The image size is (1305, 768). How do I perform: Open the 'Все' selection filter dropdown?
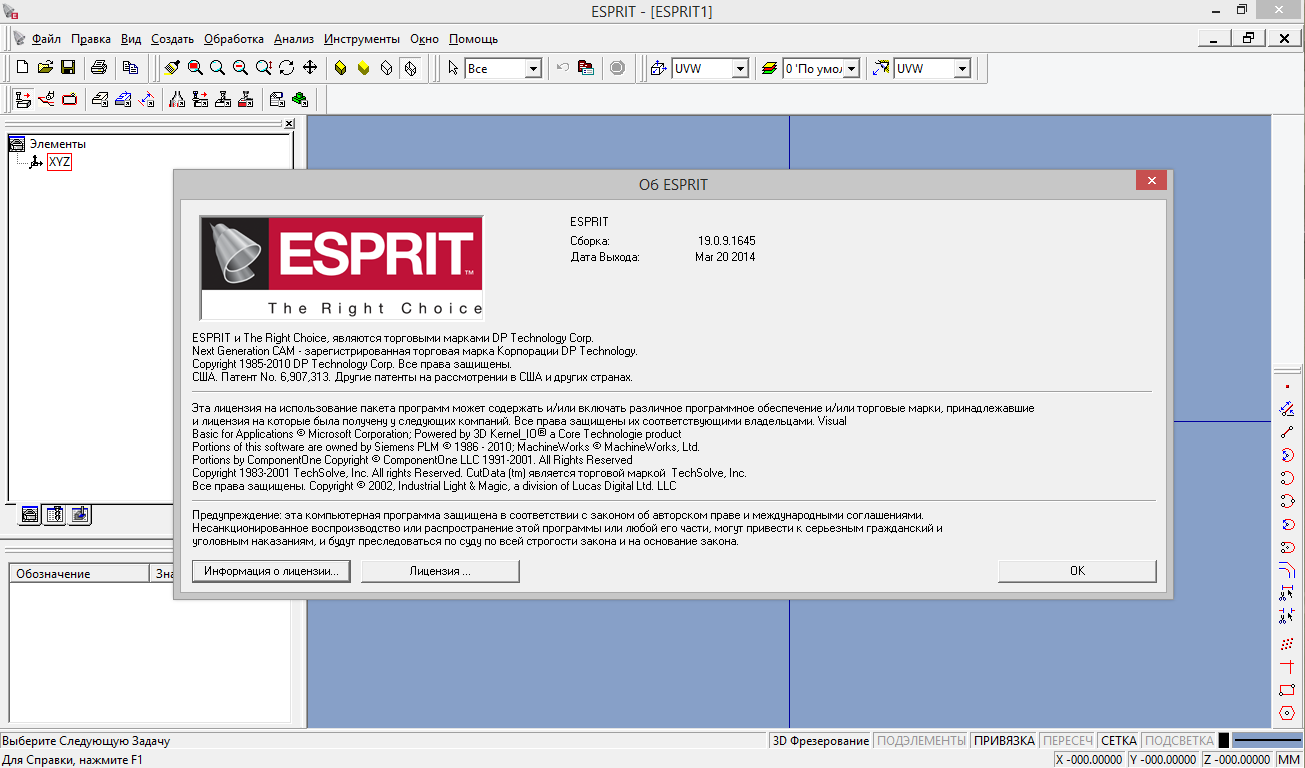[x=533, y=68]
